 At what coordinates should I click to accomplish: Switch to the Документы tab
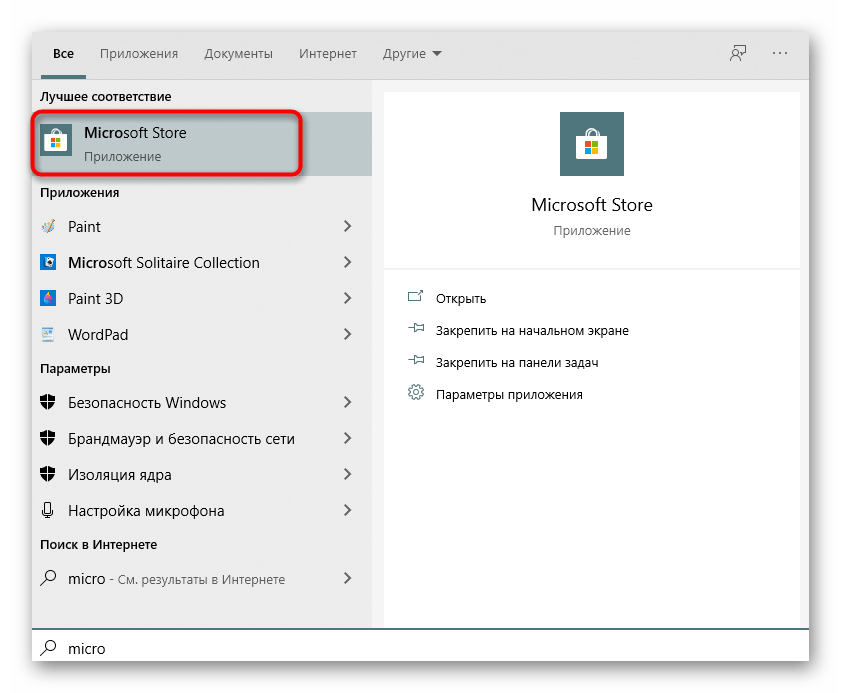[238, 54]
